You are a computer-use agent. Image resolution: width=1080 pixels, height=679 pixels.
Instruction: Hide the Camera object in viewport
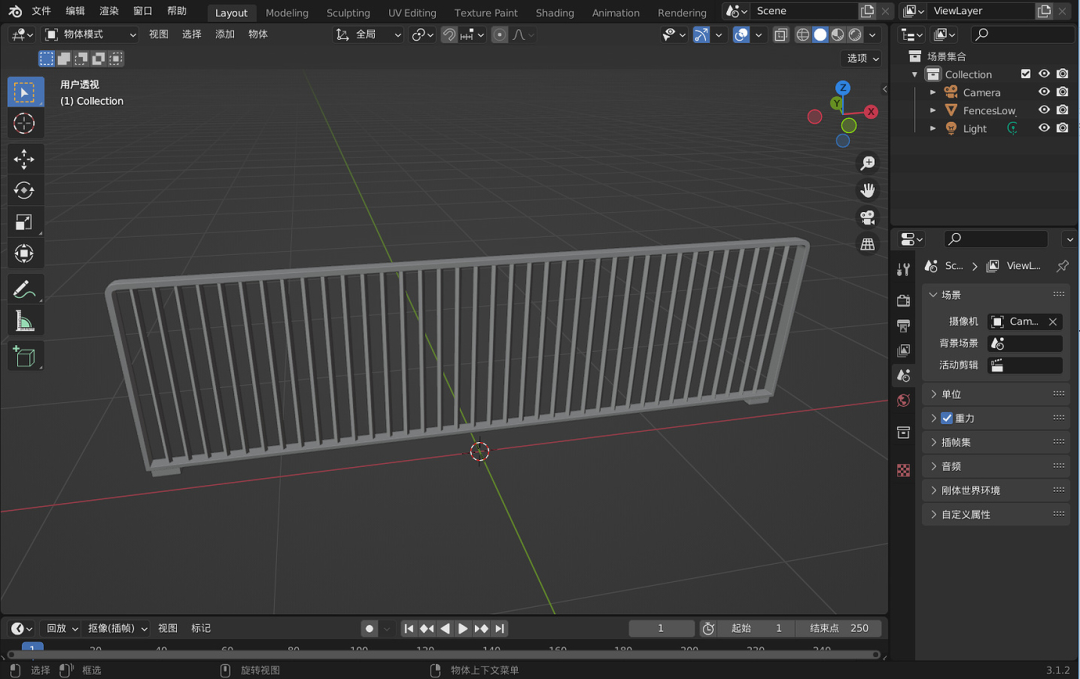point(1044,92)
